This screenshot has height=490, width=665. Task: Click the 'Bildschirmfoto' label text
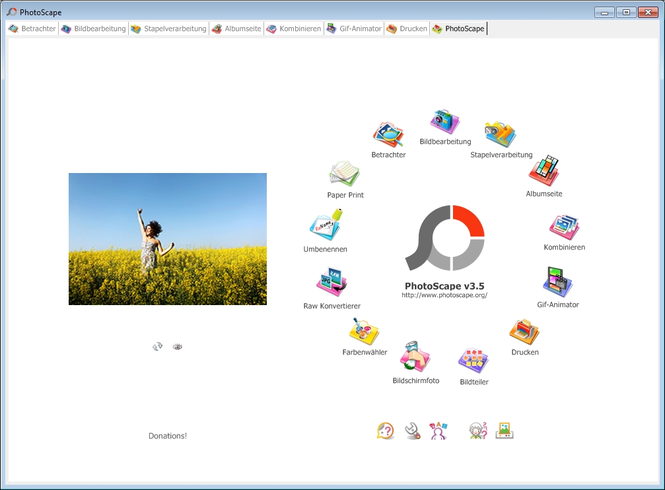(416, 381)
